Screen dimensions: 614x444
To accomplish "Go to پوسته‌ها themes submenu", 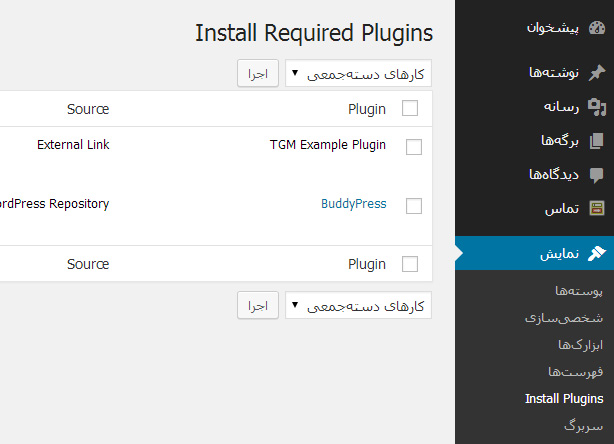I will (x=579, y=291).
